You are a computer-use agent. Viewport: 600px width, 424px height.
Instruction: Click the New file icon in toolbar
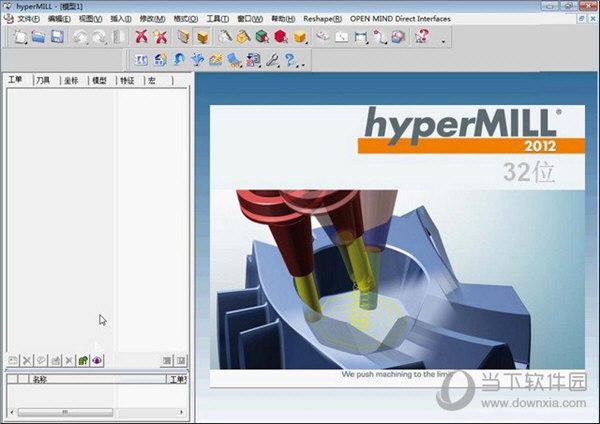pyautogui.click(x=20, y=37)
